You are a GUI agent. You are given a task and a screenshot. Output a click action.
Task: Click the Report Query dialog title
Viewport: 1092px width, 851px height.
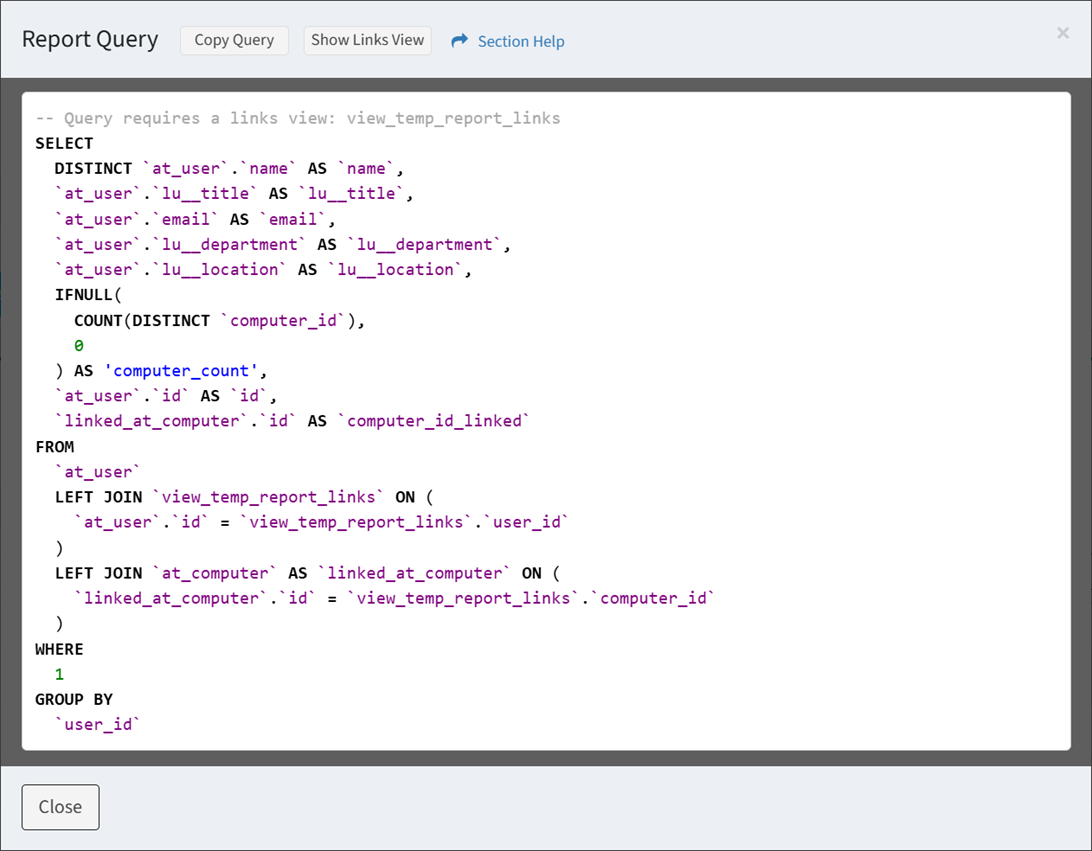(x=90, y=40)
